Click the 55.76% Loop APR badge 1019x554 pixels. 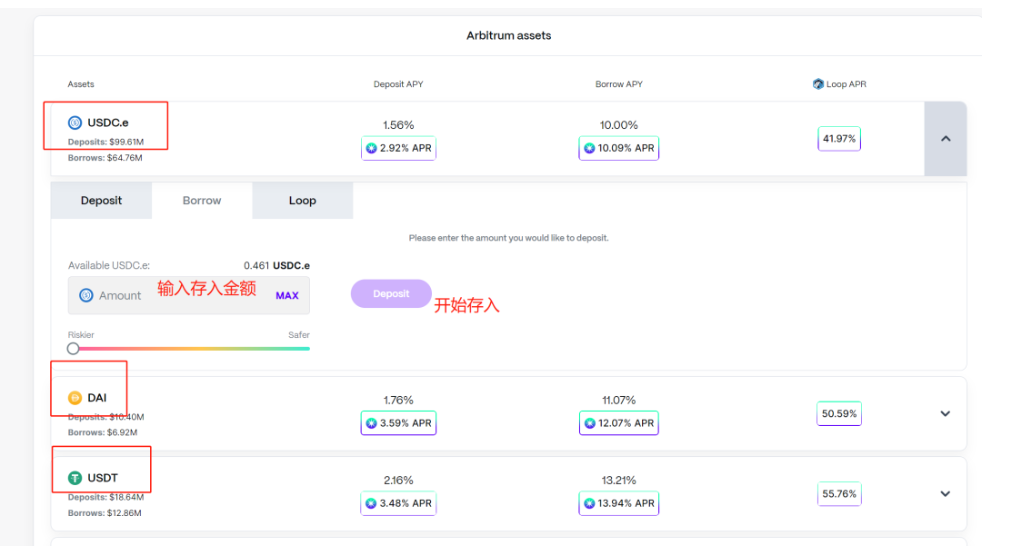click(x=839, y=494)
